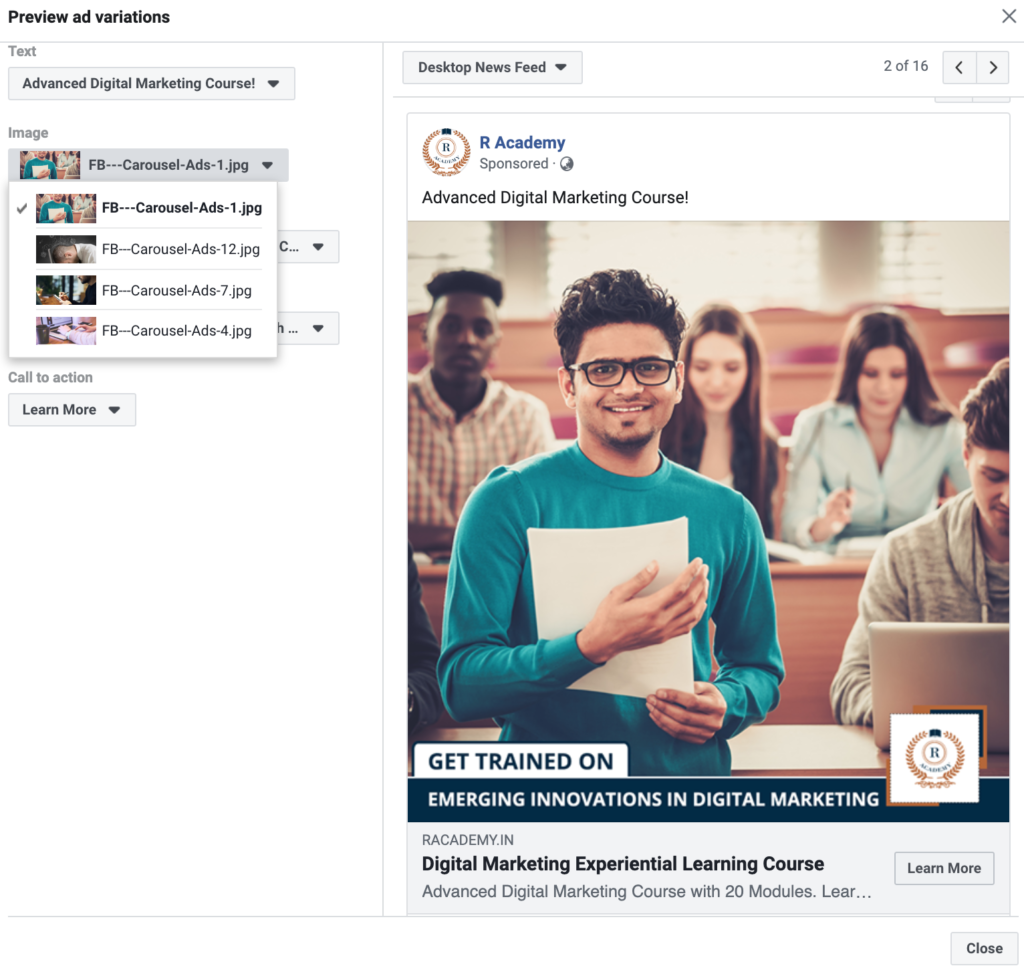1024x968 pixels.
Task: Click the next variation arrow
Action: point(991,67)
